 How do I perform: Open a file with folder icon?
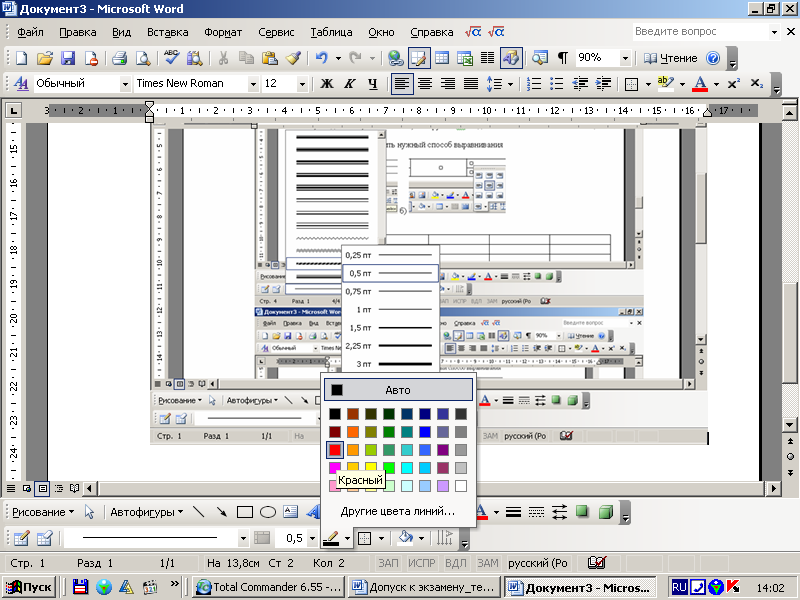tap(45, 58)
